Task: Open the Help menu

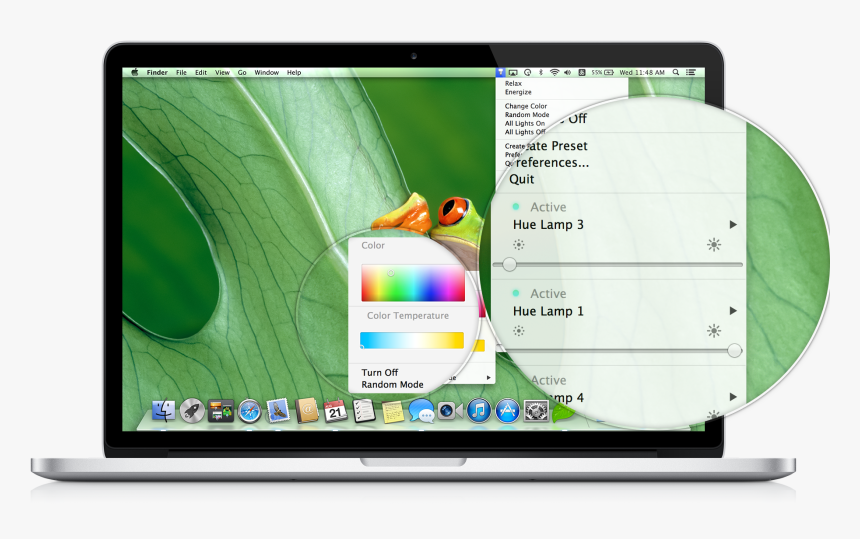Action: coord(294,72)
